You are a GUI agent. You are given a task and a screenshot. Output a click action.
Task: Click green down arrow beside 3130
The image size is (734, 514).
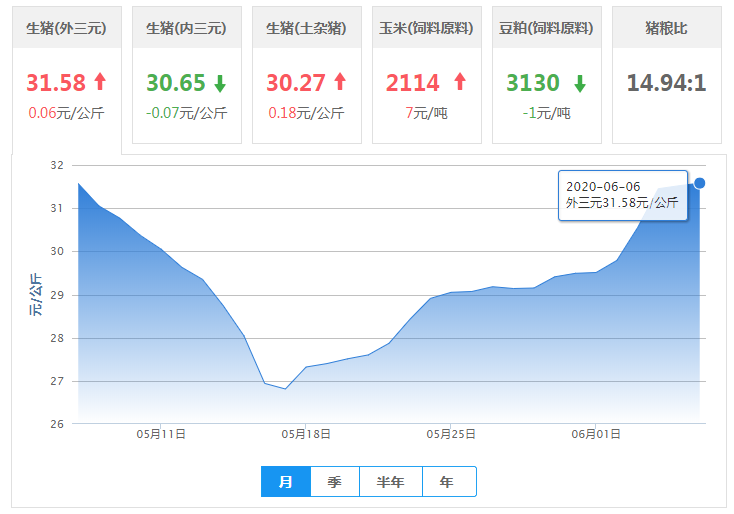pos(580,82)
